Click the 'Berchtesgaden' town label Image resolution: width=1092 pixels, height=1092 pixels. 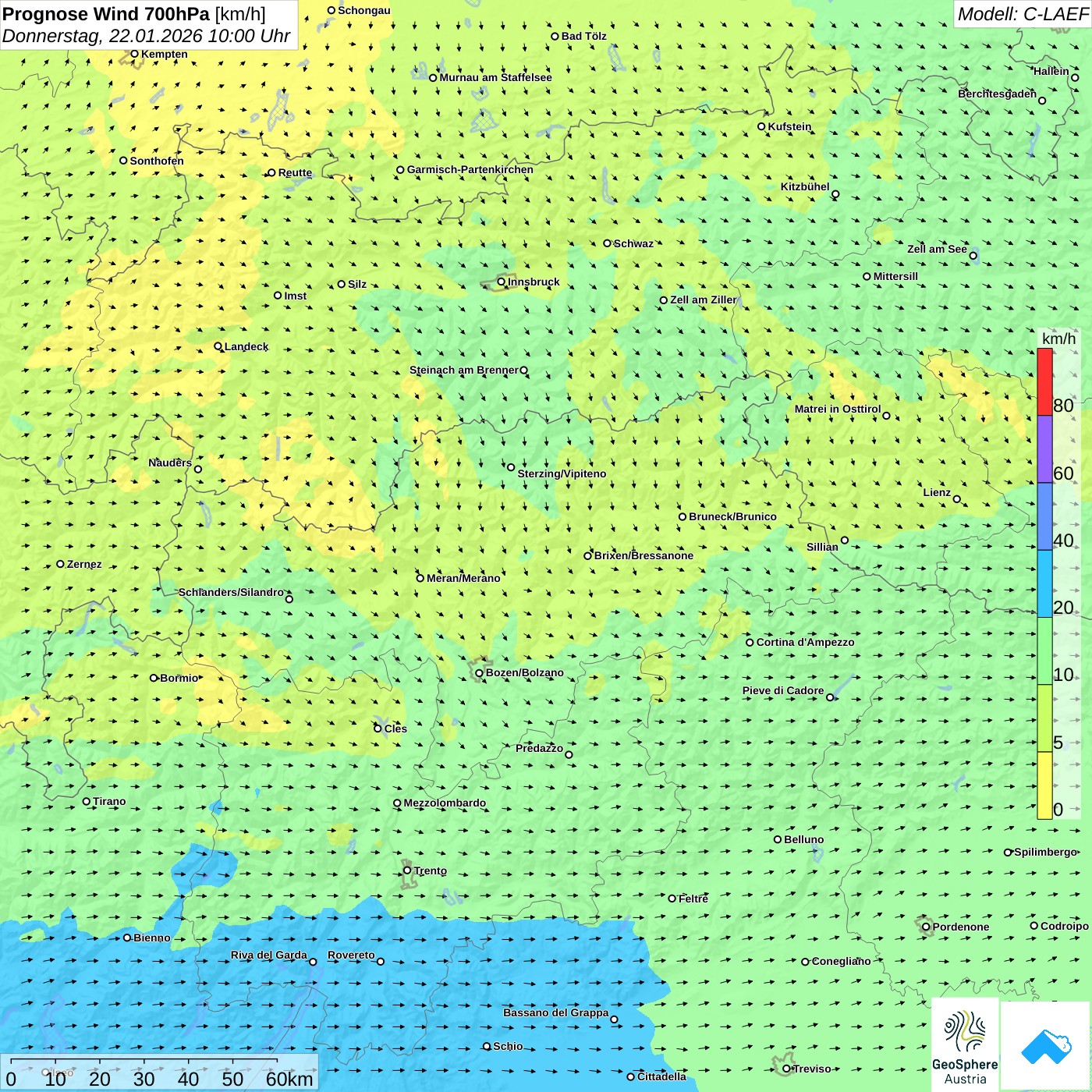pyautogui.click(x=997, y=94)
